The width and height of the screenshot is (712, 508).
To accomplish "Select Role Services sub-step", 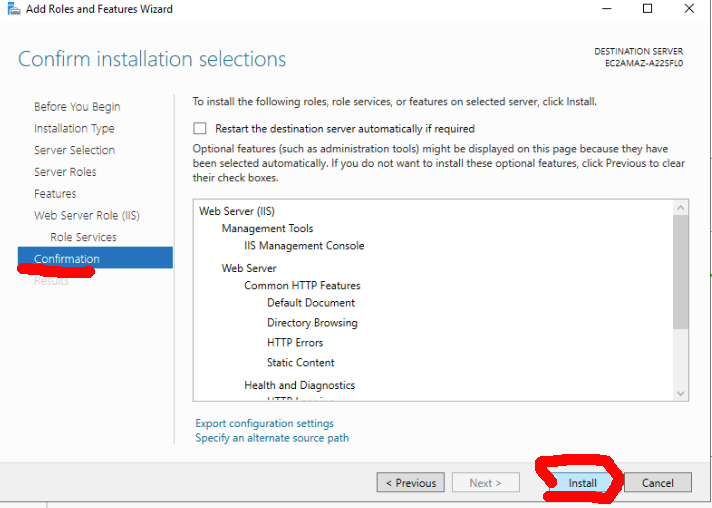I will (x=83, y=237).
